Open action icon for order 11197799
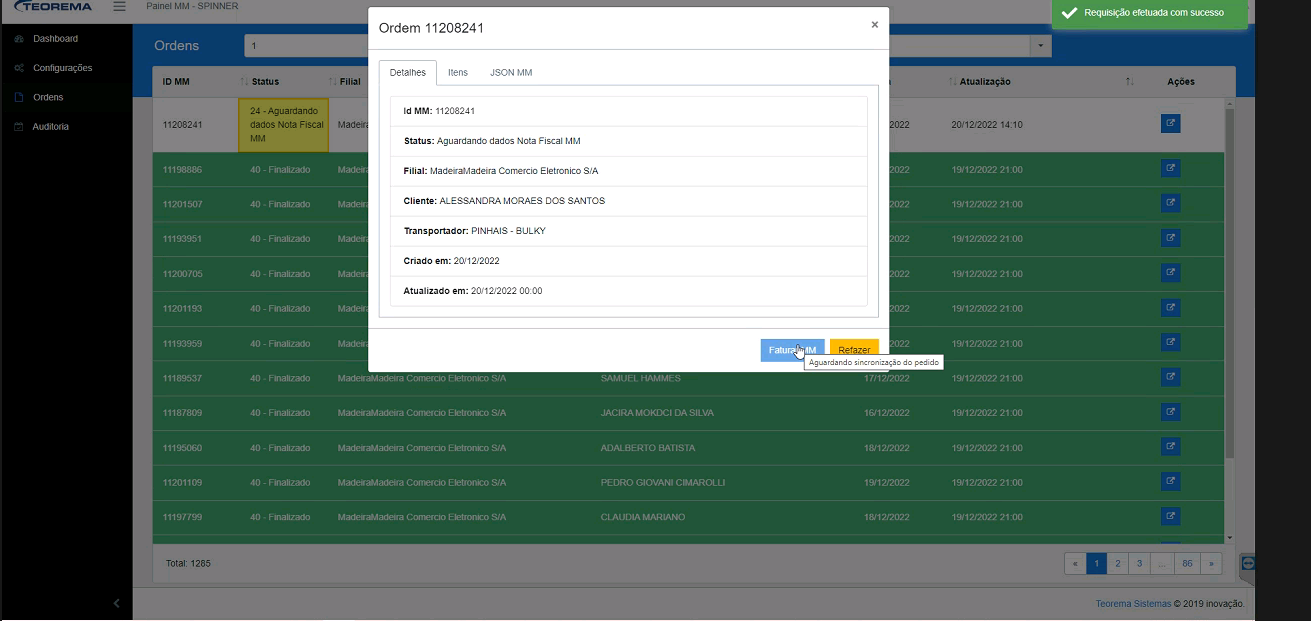The image size is (1311, 621). [x=1170, y=517]
